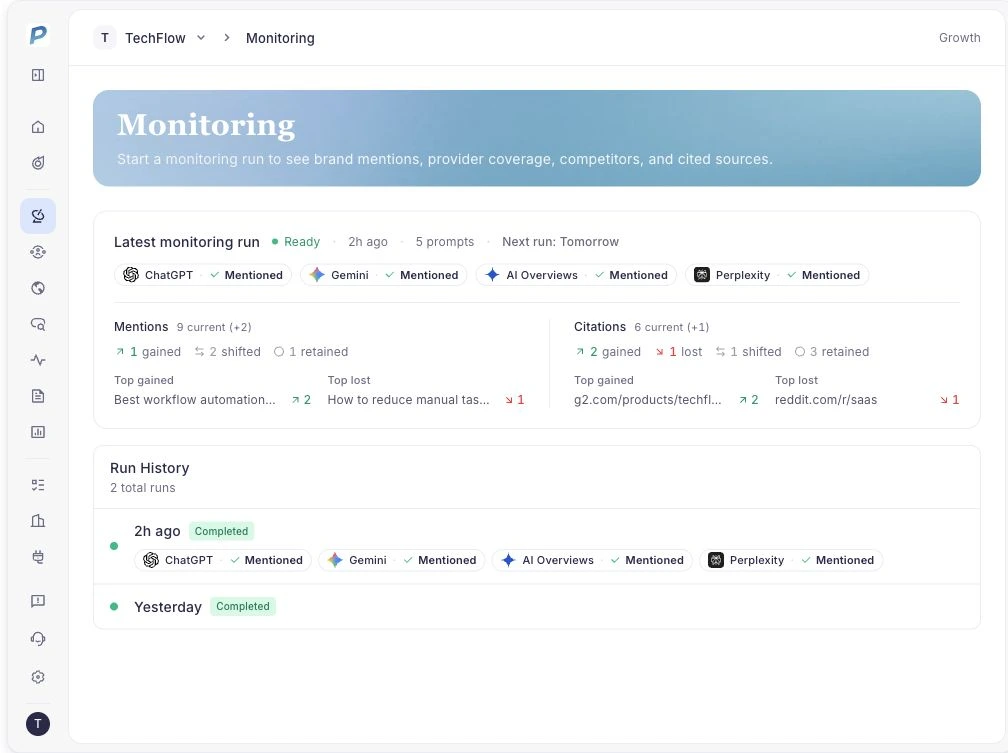Viewport: 1008px width, 753px height.
Task: Open the globe icon in sidebar
Action: pos(38,288)
